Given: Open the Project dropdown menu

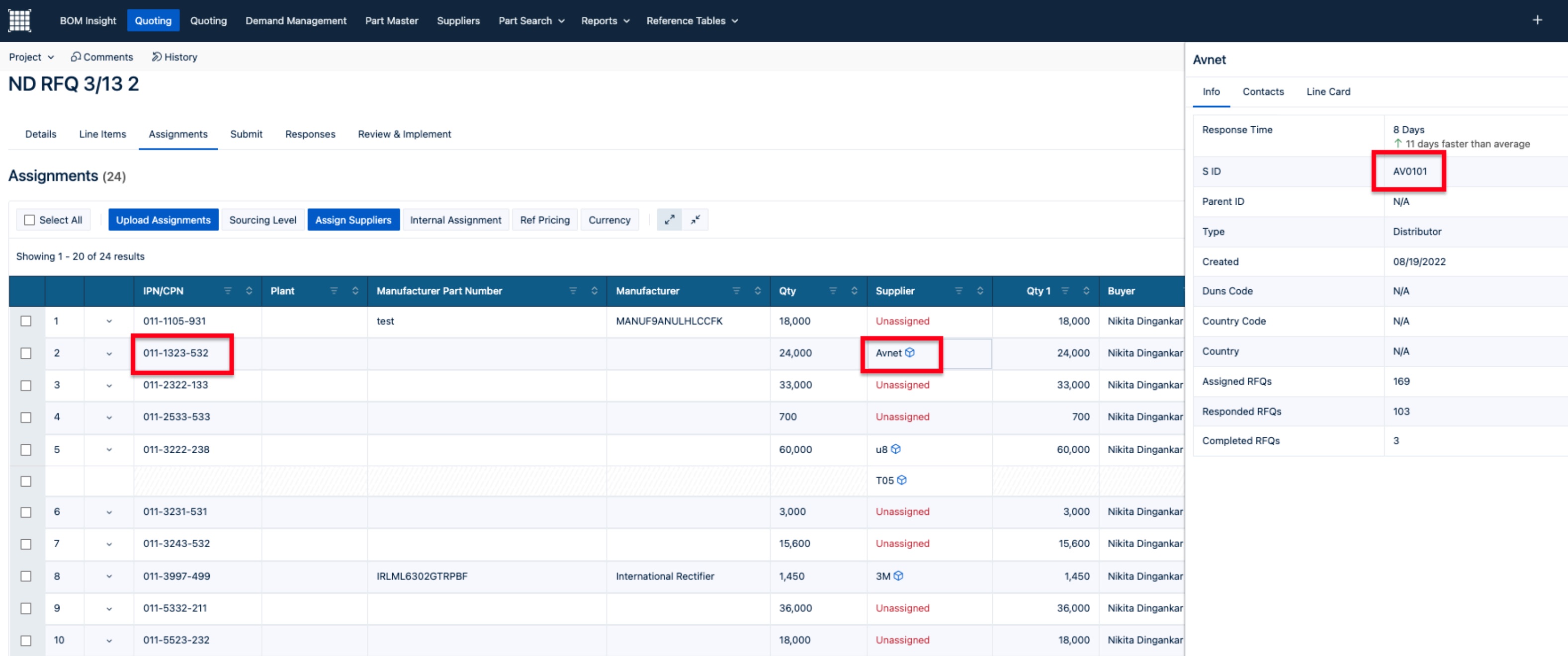Looking at the screenshot, I should pos(31,57).
